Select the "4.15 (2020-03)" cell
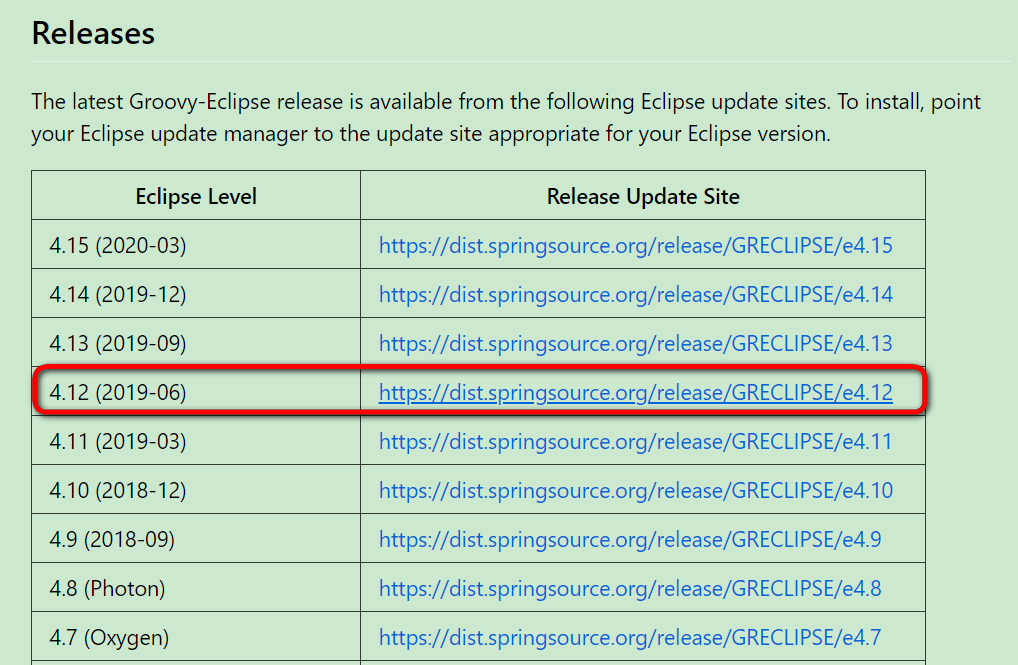 click(x=196, y=244)
